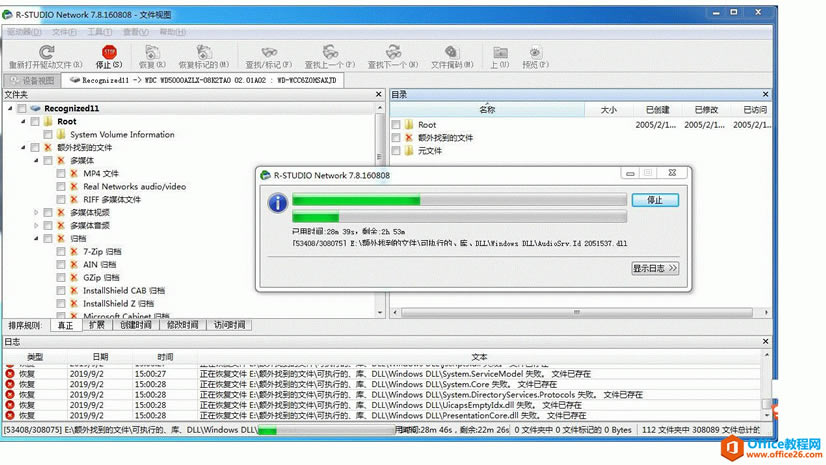Screen dimensions: 826x465
Task: Check the Real Networks audio/video checkbox
Action: (61, 186)
